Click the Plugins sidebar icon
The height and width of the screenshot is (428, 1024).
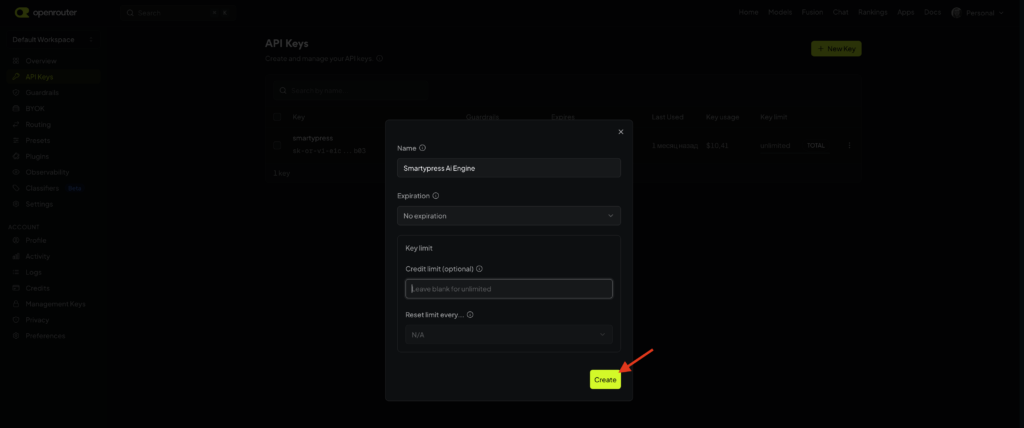point(16,156)
